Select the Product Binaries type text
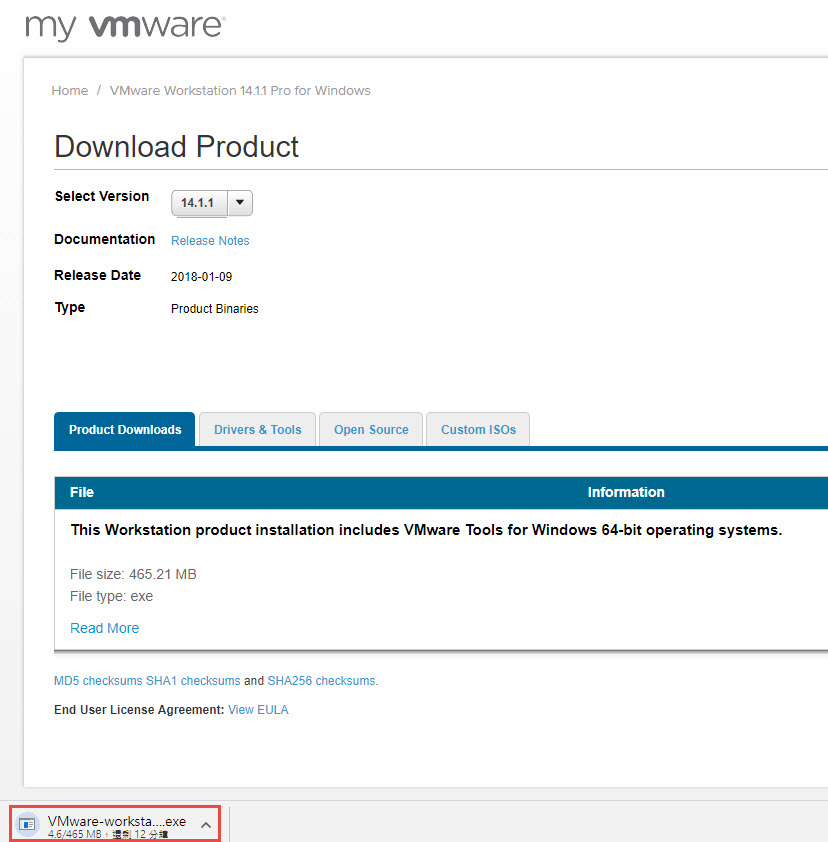This screenshot has width=828, height=842. 215,309
